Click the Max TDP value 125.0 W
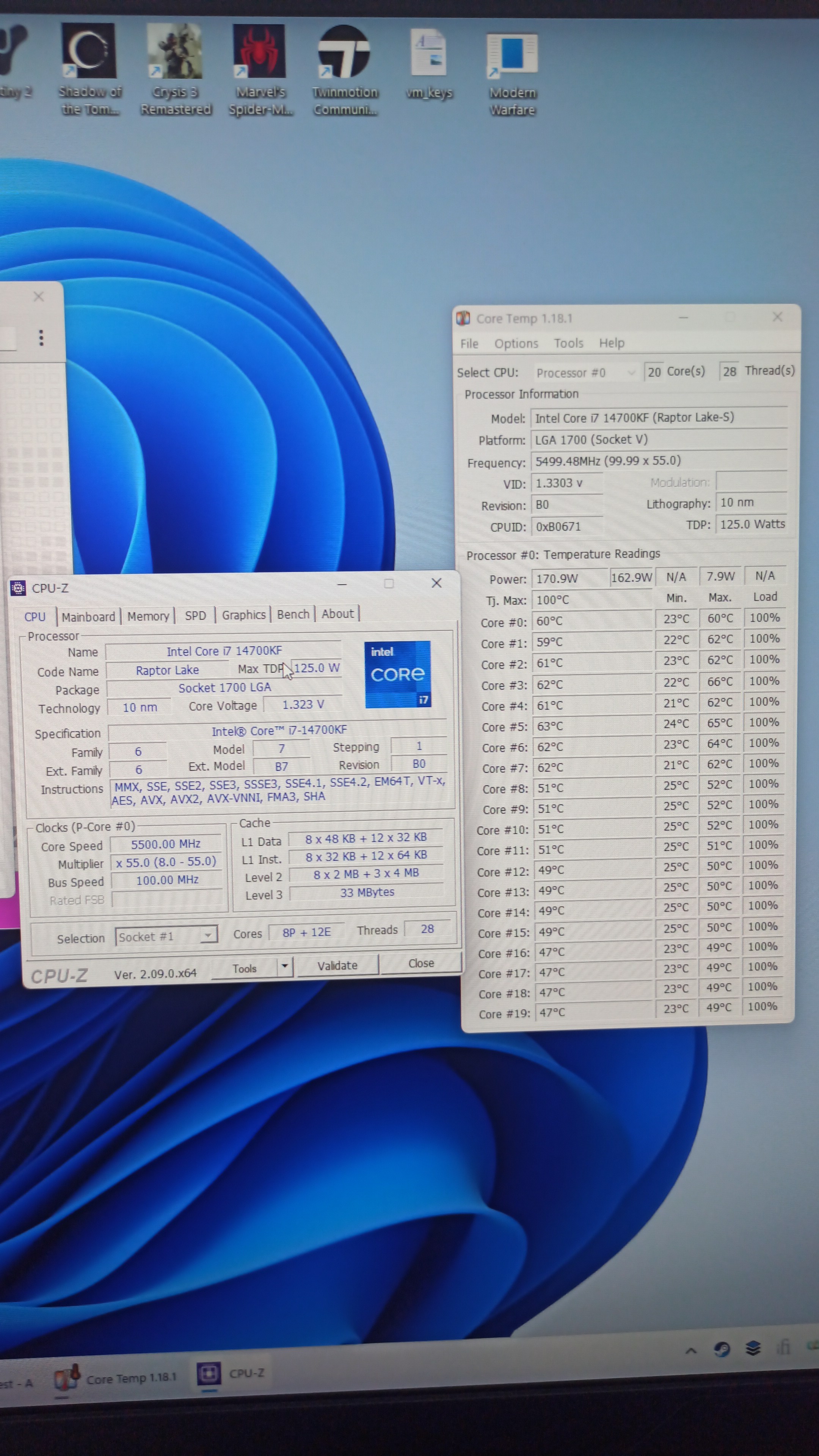 point(317,667)
